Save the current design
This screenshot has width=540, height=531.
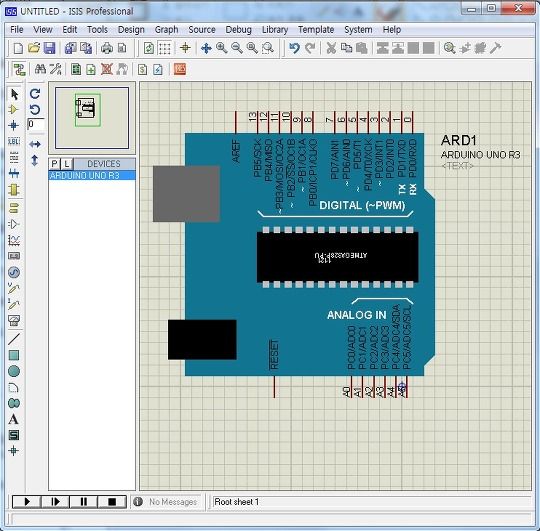50,48
